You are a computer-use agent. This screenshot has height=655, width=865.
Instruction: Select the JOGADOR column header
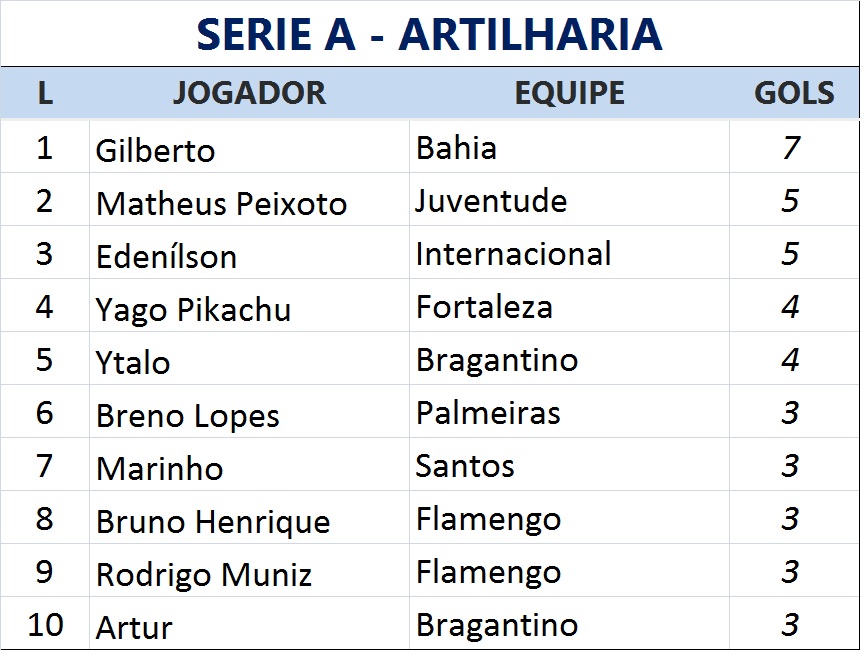[x=249, y=93]
